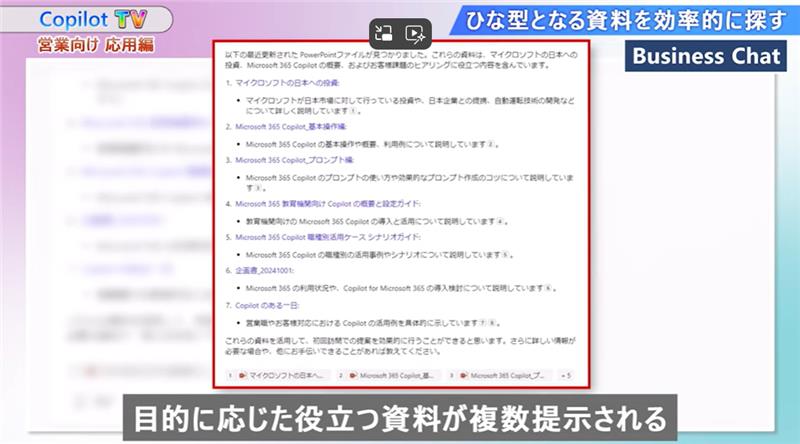The image size is (800, 444).
Task: Click the PowerPoint icon in reference chip 2
Action: (353, 375)
